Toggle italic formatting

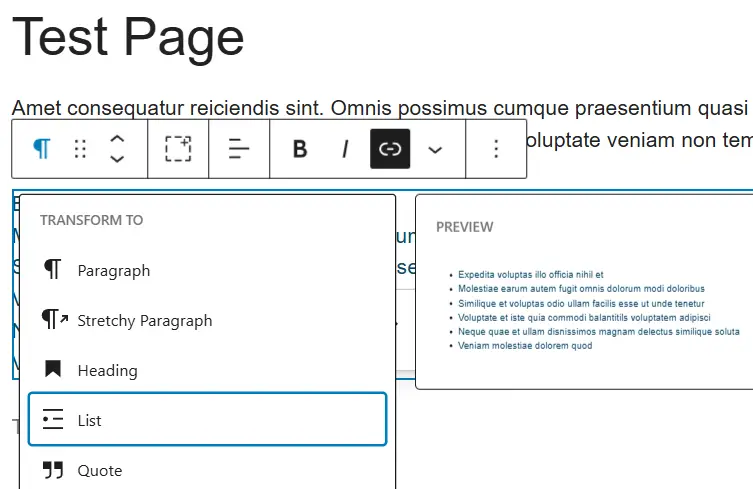pyautogui.click(x=345, y=149)
